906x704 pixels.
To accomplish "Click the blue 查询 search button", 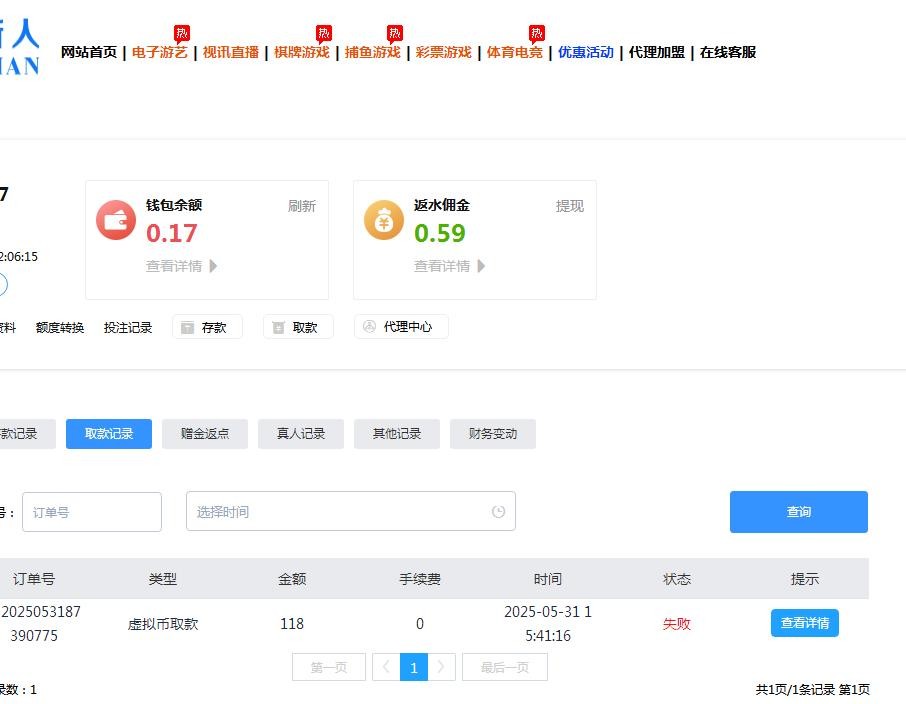I will tap(798, 512).
